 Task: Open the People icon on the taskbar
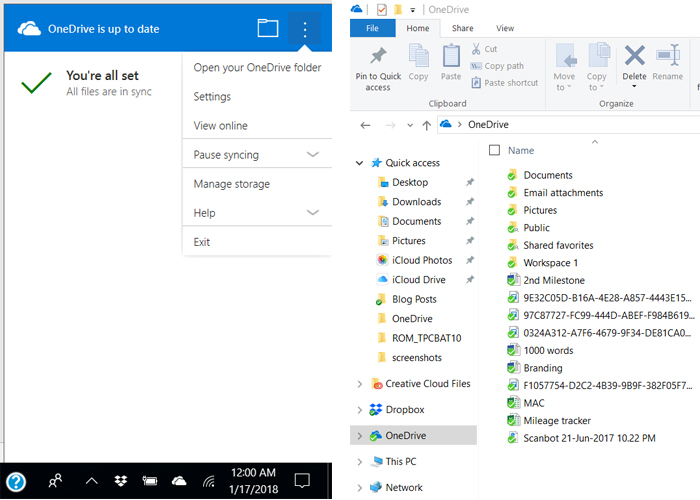(x=55, y=481)
